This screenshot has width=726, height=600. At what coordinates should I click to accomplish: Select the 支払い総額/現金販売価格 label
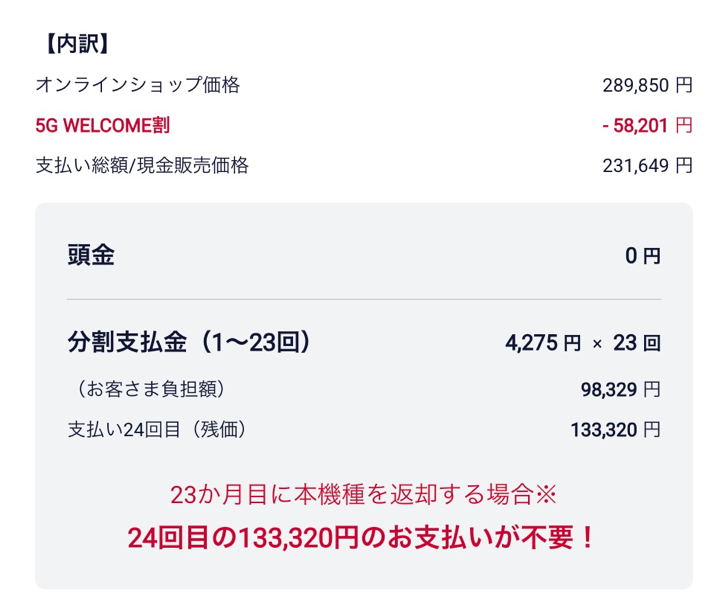[141, 165]
